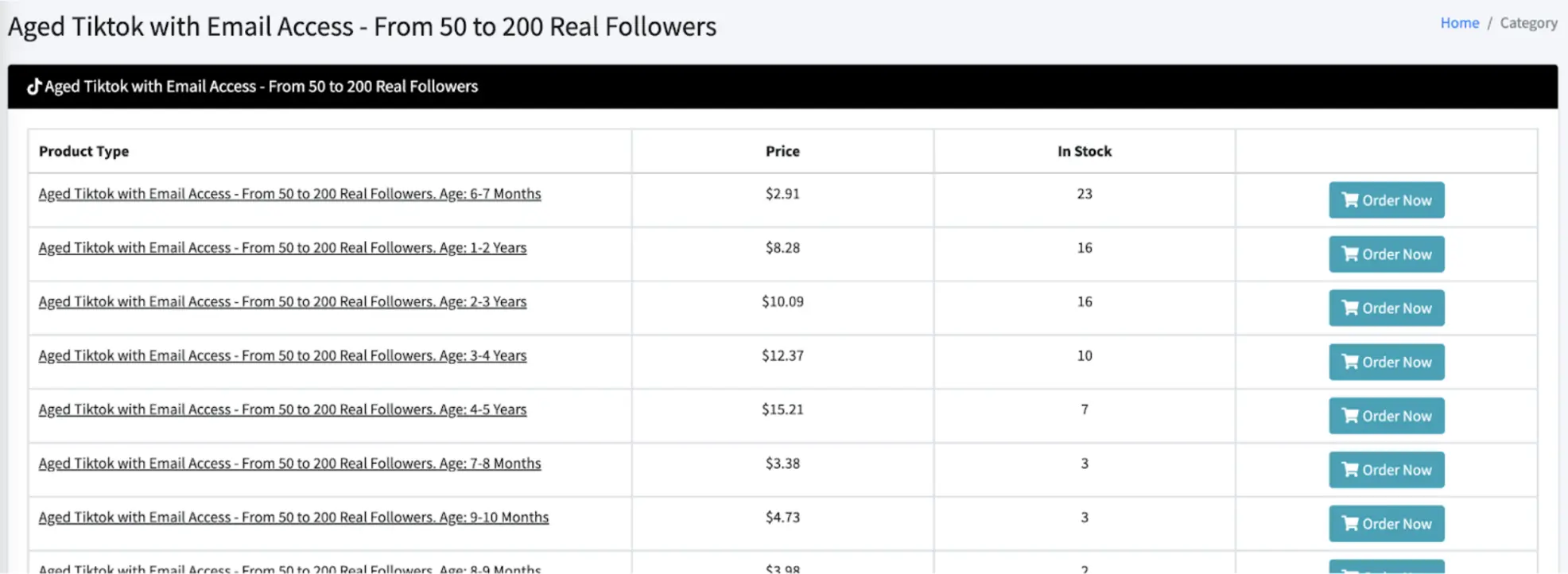
Task: Order the 6-7 Months aged TikTok account
Action: point(1387,200)
